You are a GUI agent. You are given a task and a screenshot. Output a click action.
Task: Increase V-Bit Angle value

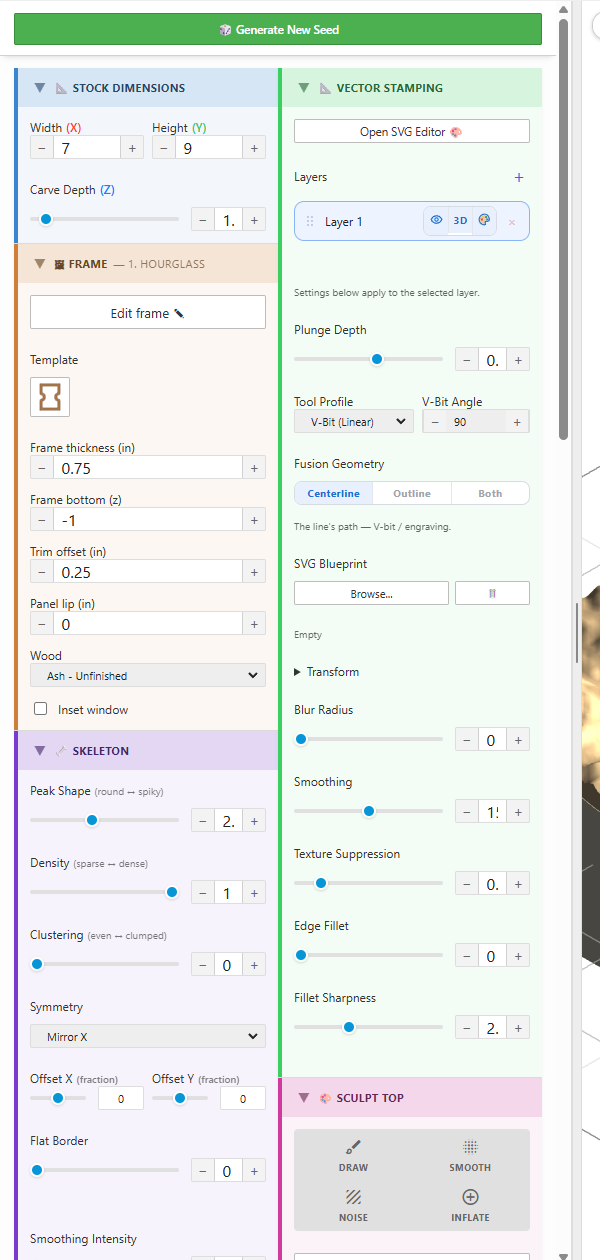(x=517, y=422)
